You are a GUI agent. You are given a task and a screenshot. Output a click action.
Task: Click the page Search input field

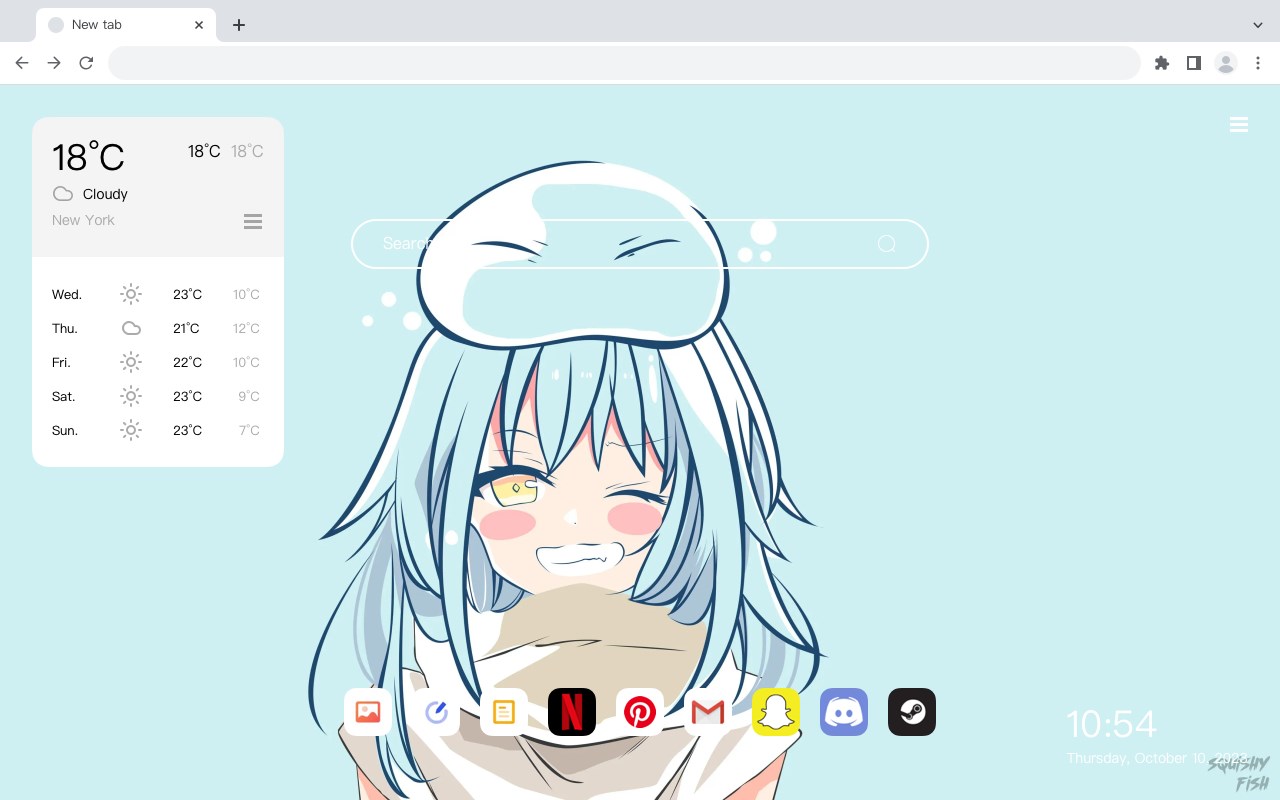(x=640, y=244)
